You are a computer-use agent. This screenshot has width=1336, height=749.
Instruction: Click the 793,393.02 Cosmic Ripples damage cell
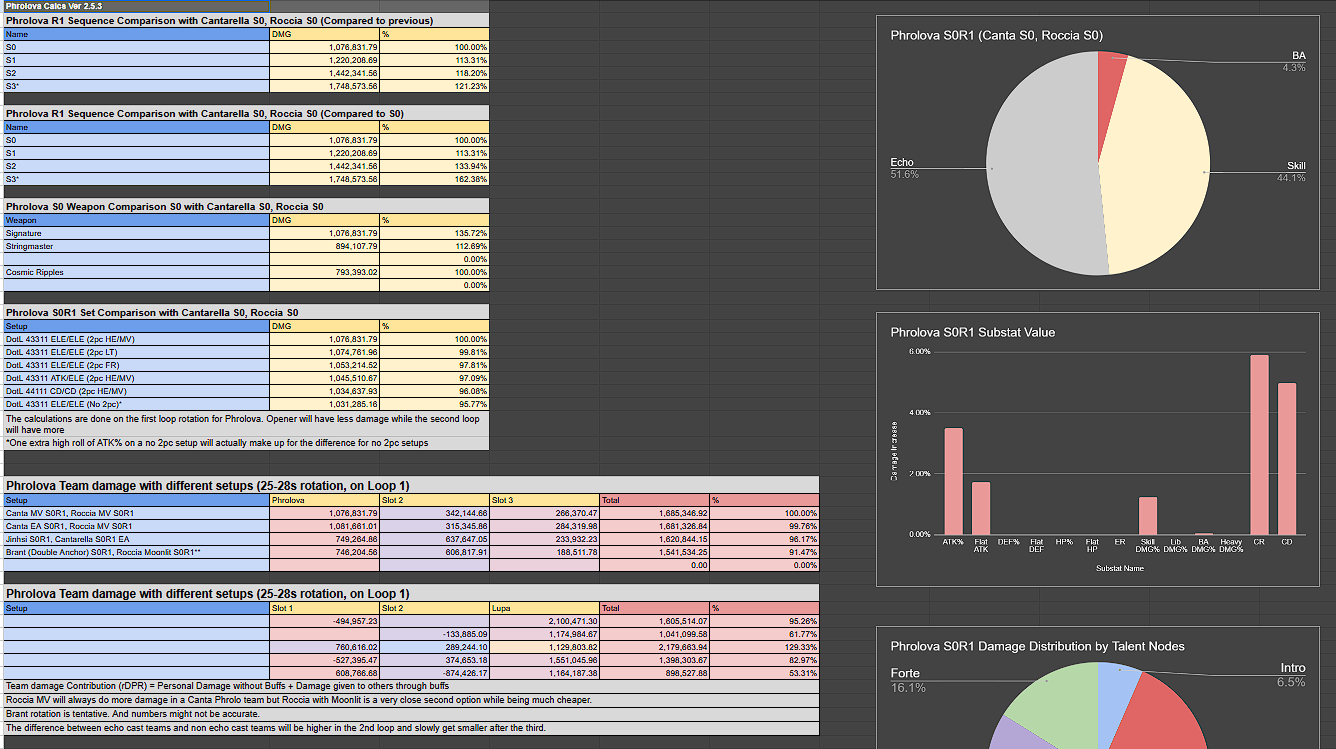pos(325,272)
